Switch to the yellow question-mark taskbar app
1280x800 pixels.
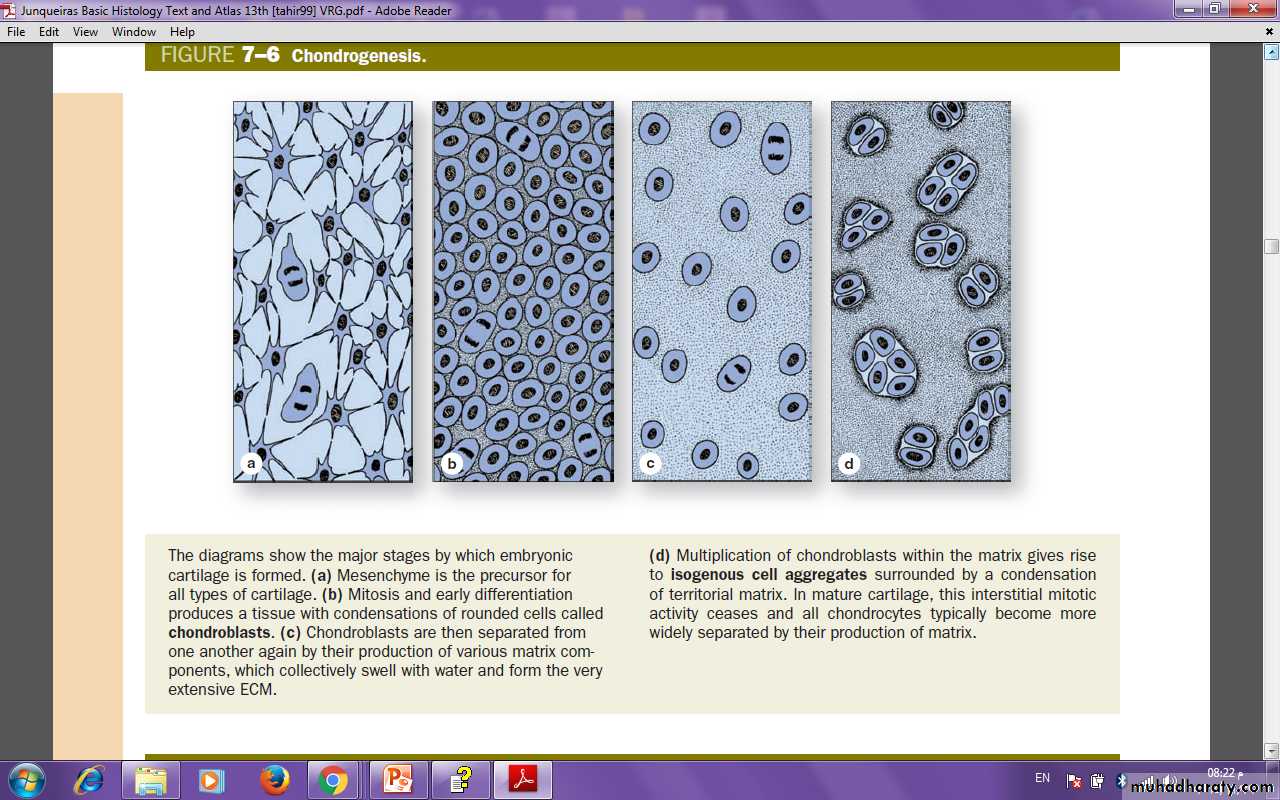pos(461,780)
